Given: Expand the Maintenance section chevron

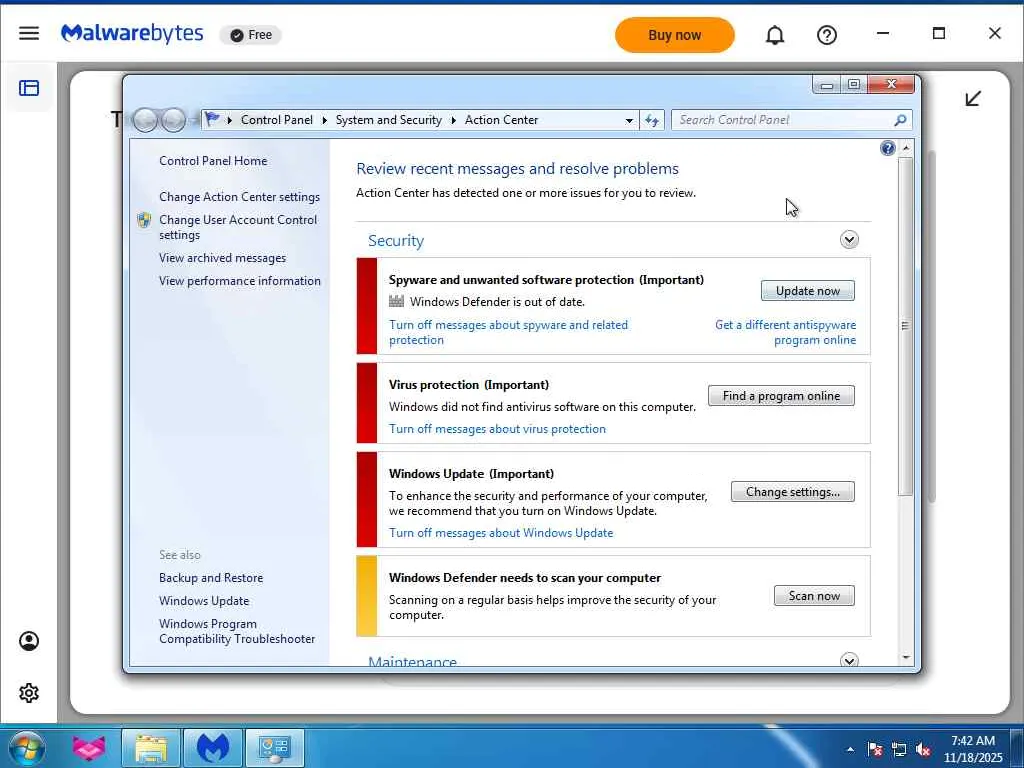Looking at the screenshot, I should click(x=849, y=660).
